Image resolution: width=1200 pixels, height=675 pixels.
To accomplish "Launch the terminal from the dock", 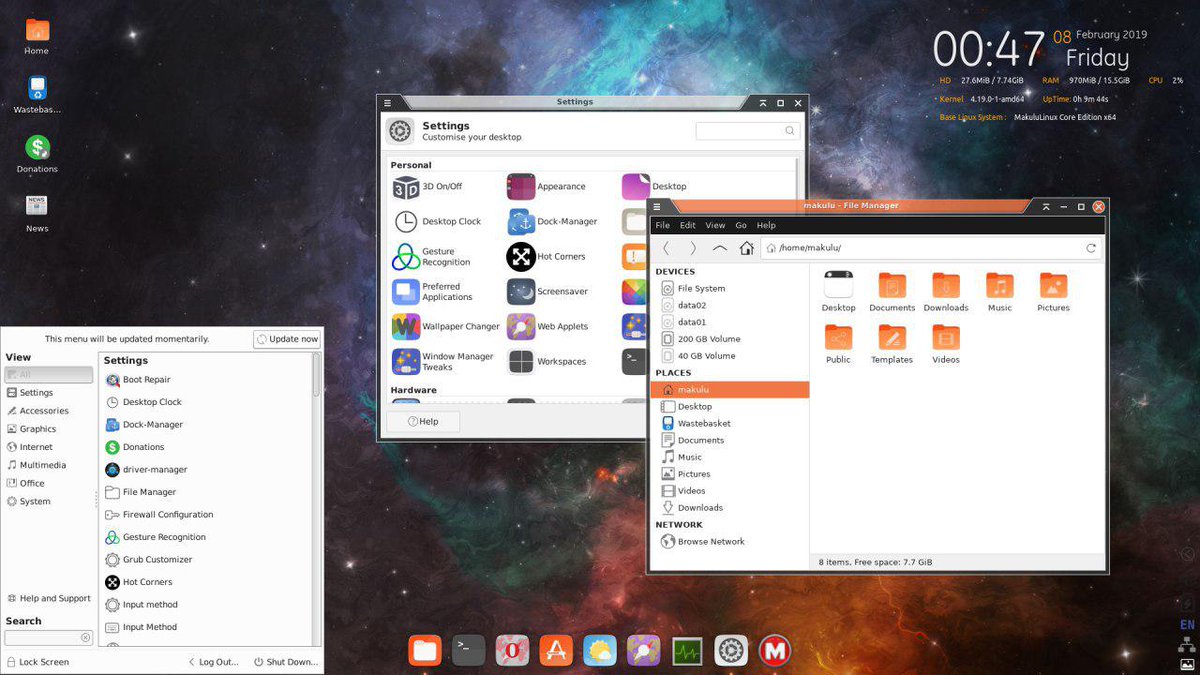I will [468, 650].
